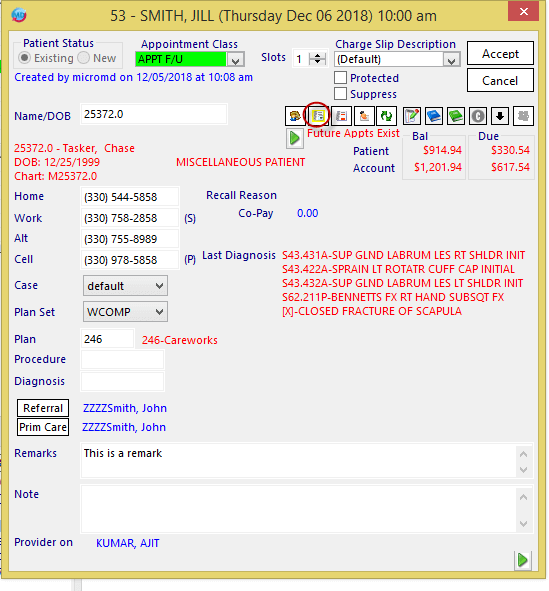
Task: Click the Accept button
Action: (500, 54)
